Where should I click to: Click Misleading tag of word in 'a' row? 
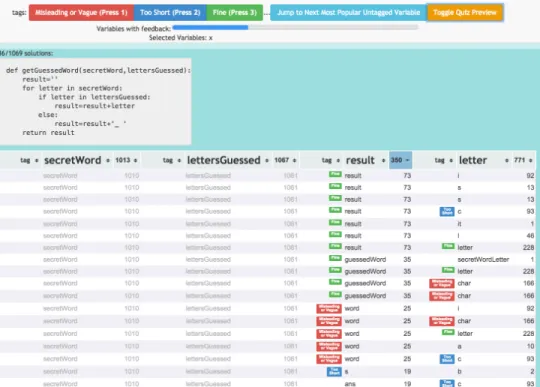pyautogui.click(x=329, y=346)
